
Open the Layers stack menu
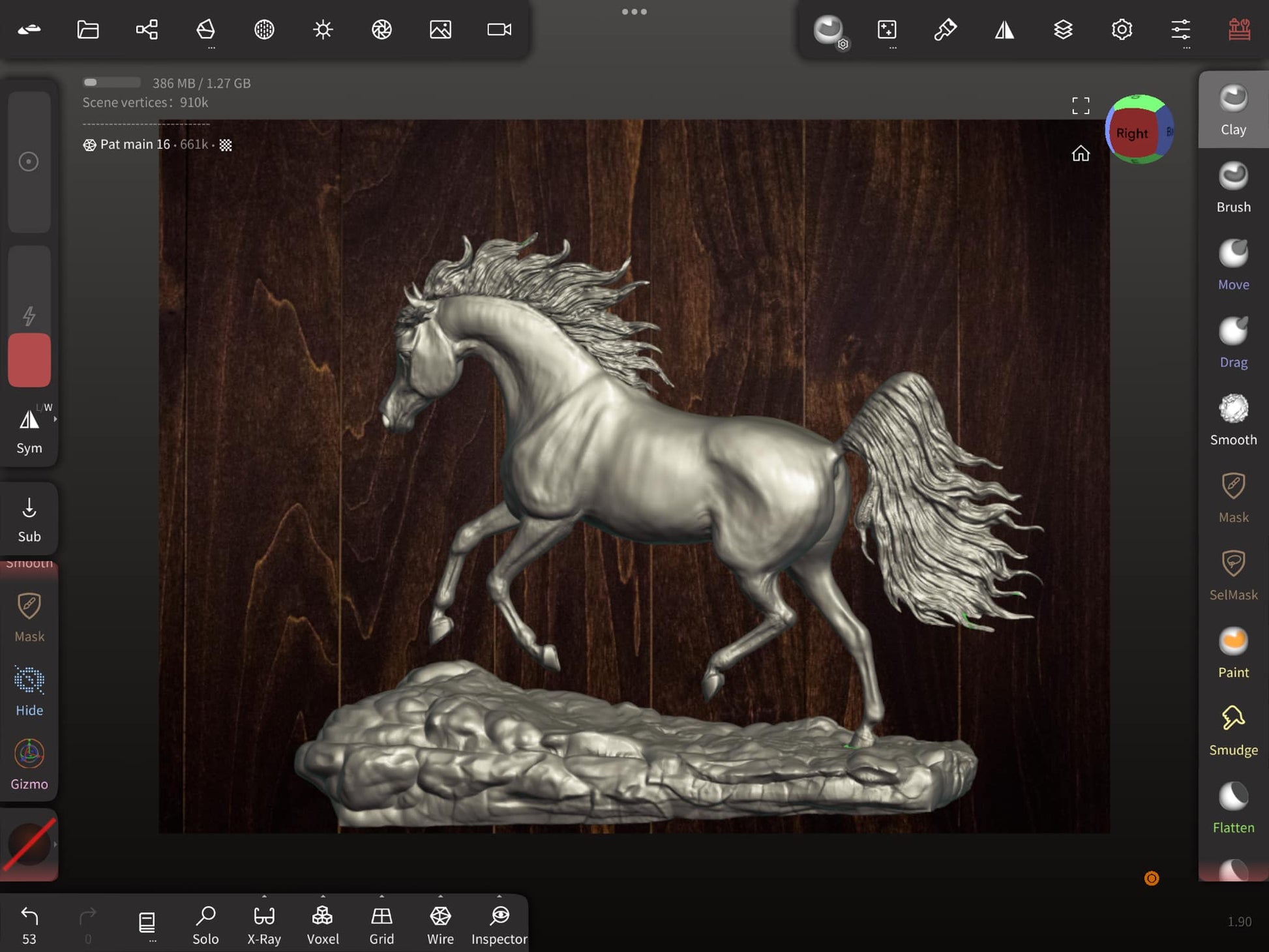1063,29
